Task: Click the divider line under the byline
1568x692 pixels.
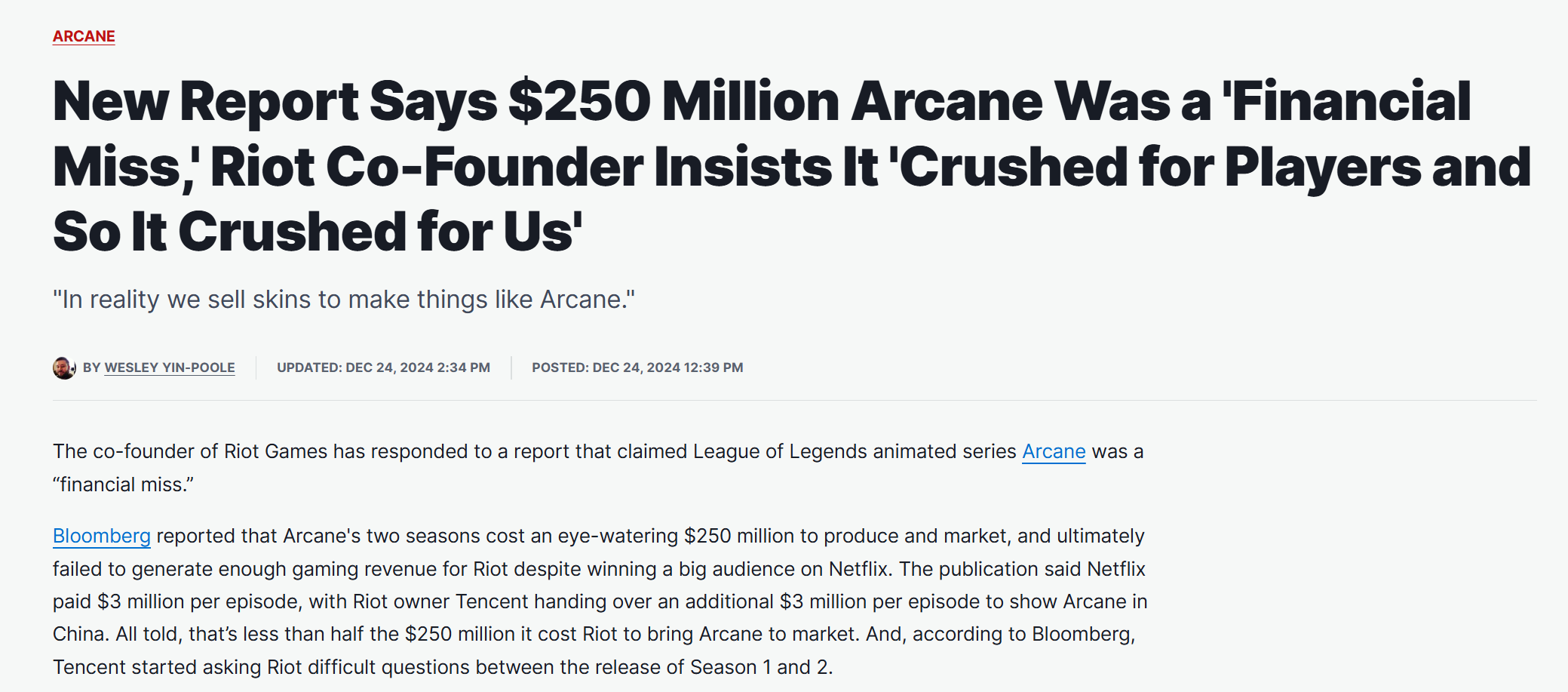Action: [795, 400]
